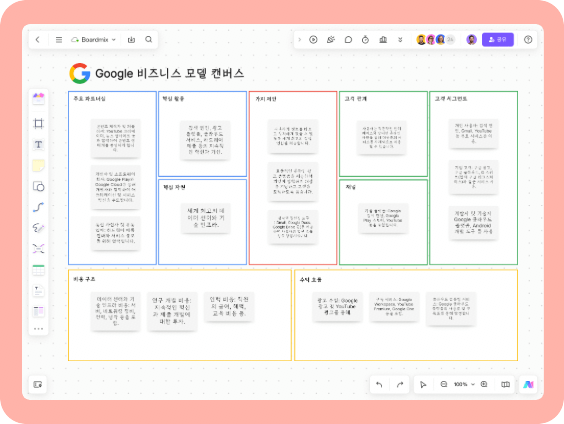Image resolution: width=564 pixels, height=424 pixels.
Task: Click the Google G logo image
Action: [79, 73]
